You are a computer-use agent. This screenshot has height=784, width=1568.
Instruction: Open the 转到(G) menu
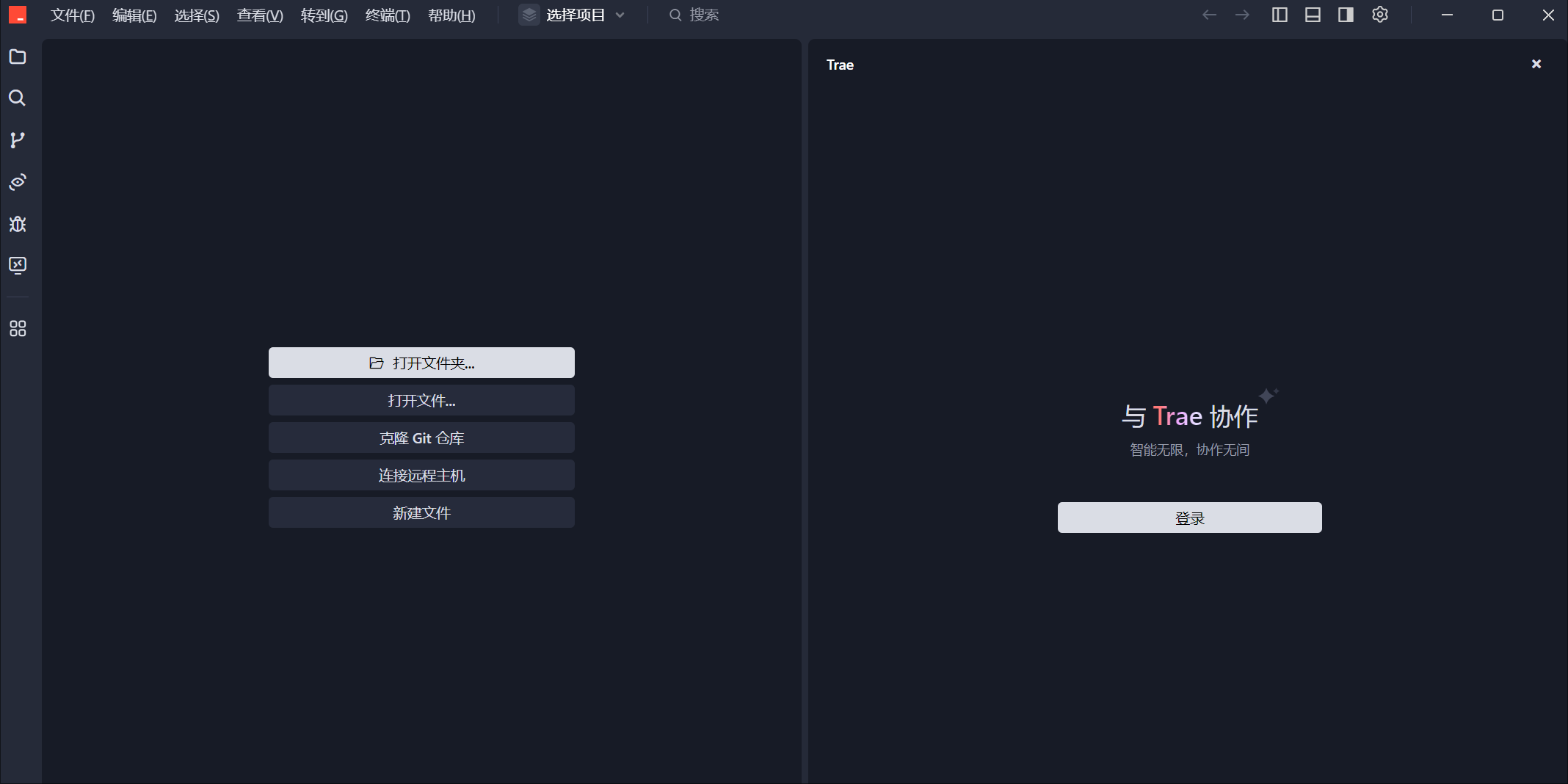point(324,15)
